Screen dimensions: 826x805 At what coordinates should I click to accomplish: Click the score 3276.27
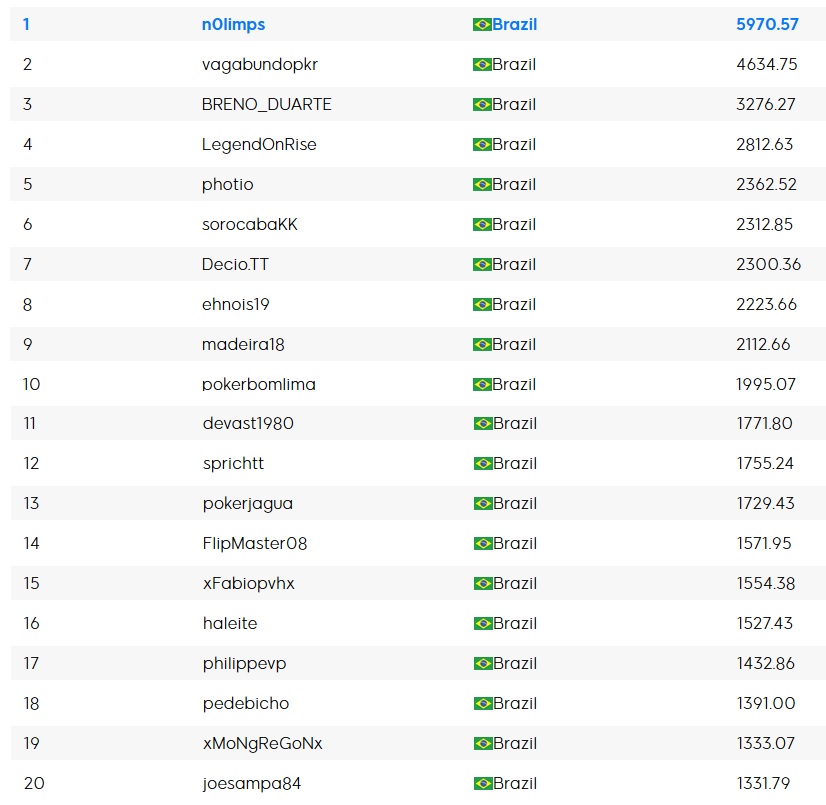point(765,104)
